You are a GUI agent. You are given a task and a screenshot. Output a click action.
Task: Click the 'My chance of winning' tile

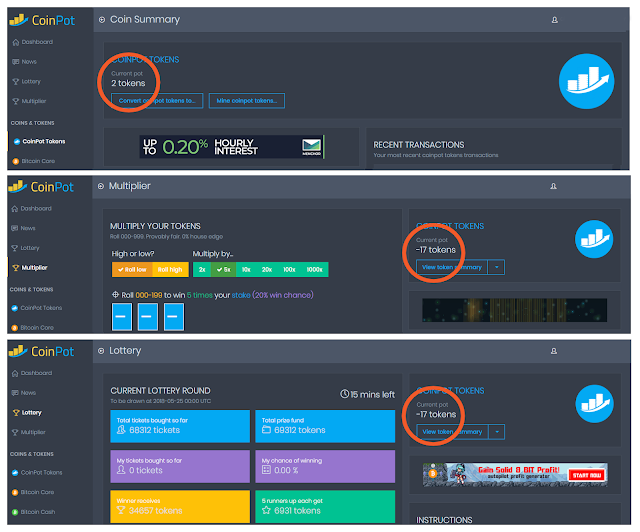[325, 466]
